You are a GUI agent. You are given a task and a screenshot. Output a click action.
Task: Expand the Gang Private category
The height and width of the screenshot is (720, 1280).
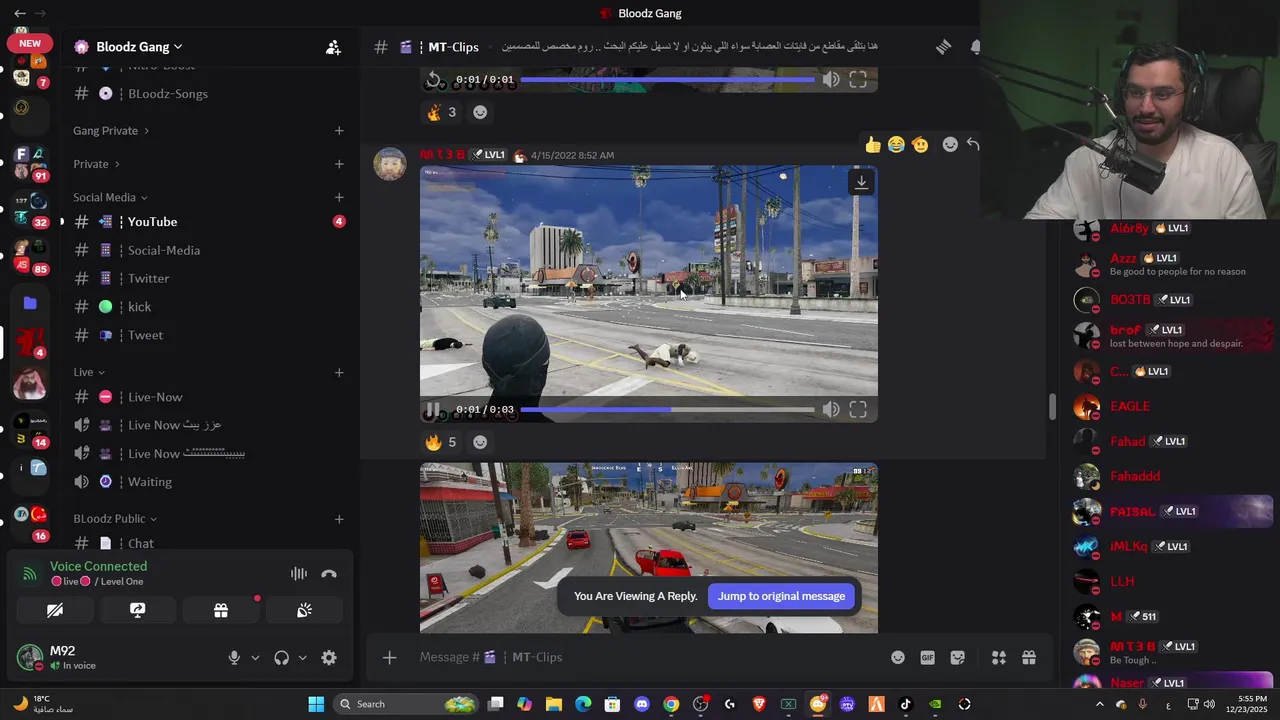point(111,131)
